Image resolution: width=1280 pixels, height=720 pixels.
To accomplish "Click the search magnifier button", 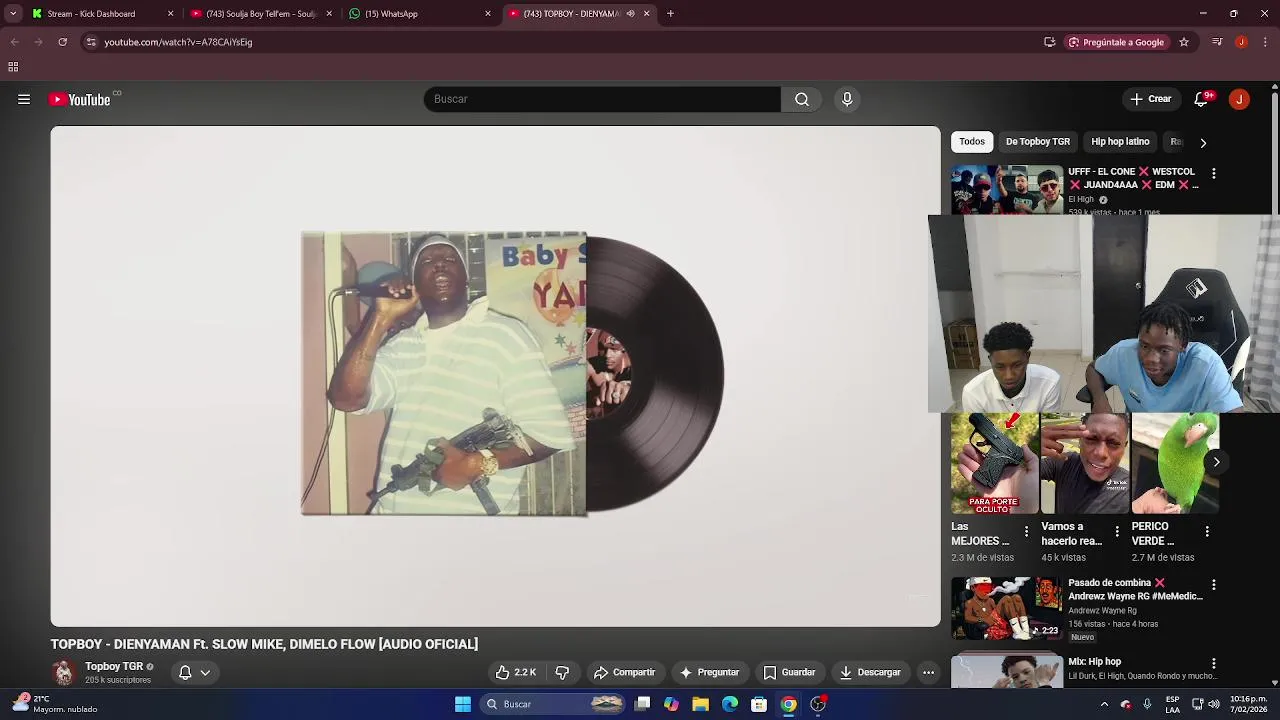I will click(802, 99).
